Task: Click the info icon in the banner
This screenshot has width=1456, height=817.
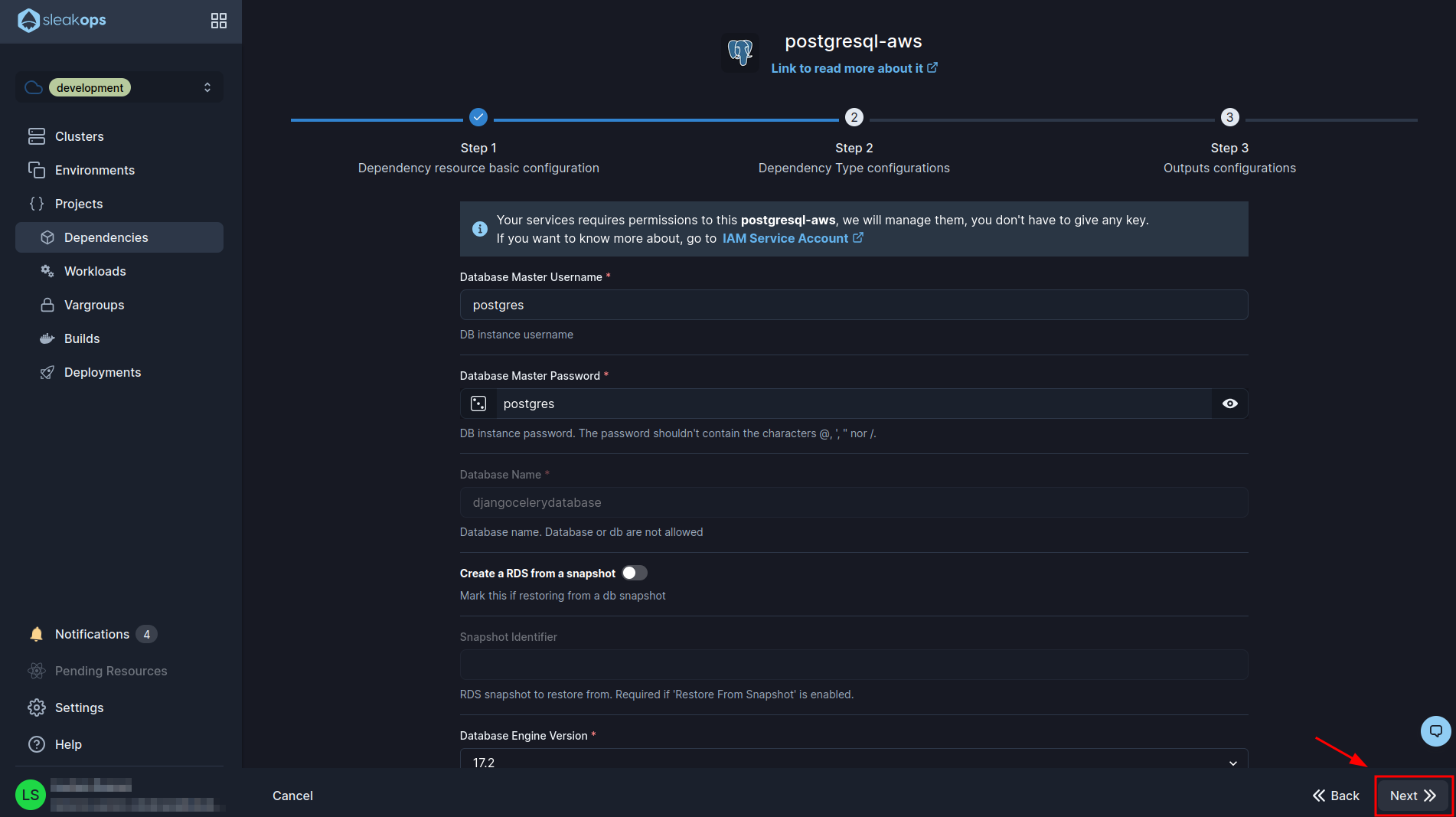Action: pos(480,229)
